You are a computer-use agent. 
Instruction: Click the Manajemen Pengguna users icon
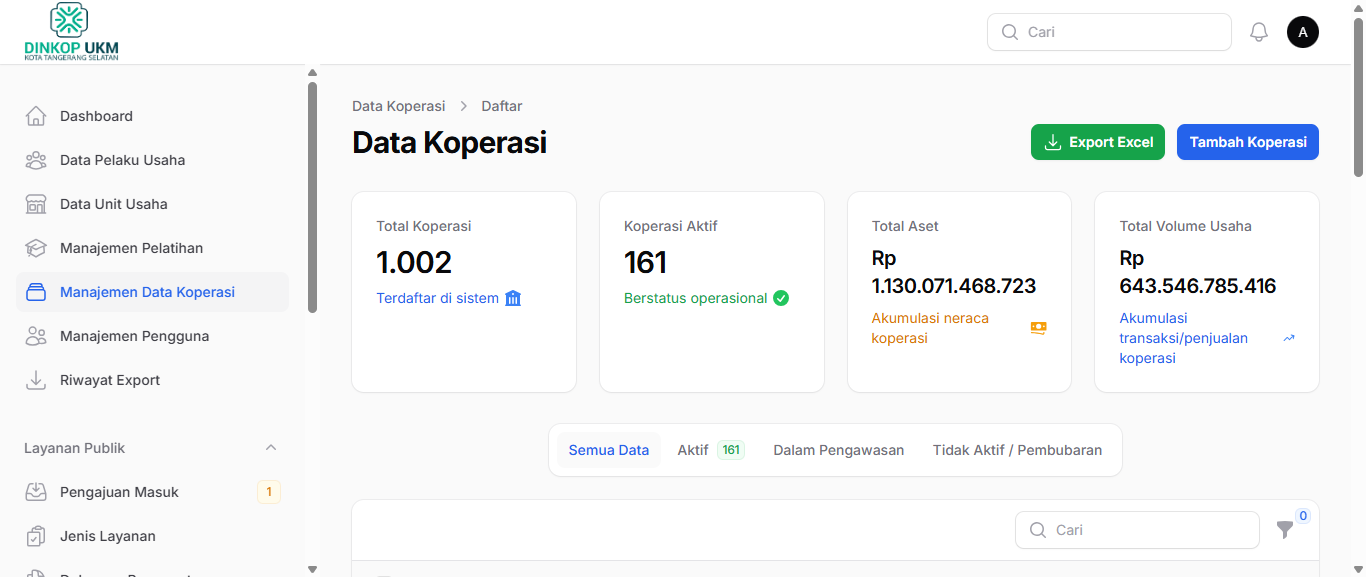coord(36,336)
